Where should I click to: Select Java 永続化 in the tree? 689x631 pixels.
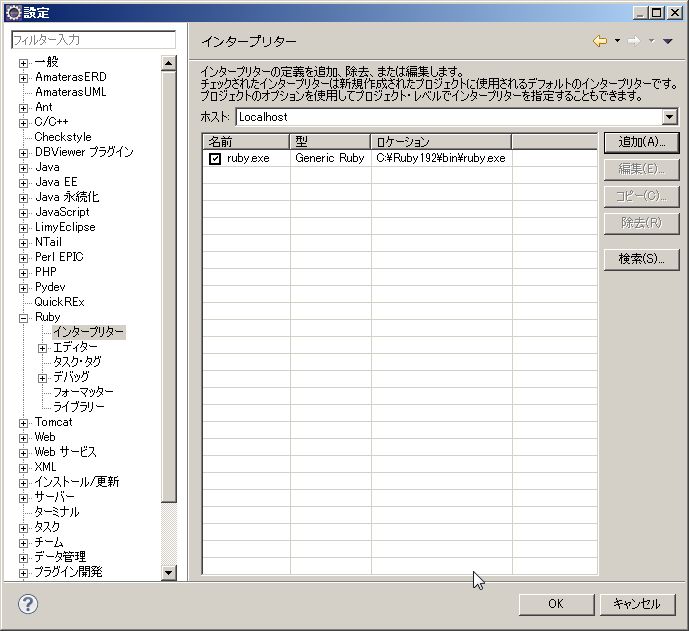pos(67,197)
